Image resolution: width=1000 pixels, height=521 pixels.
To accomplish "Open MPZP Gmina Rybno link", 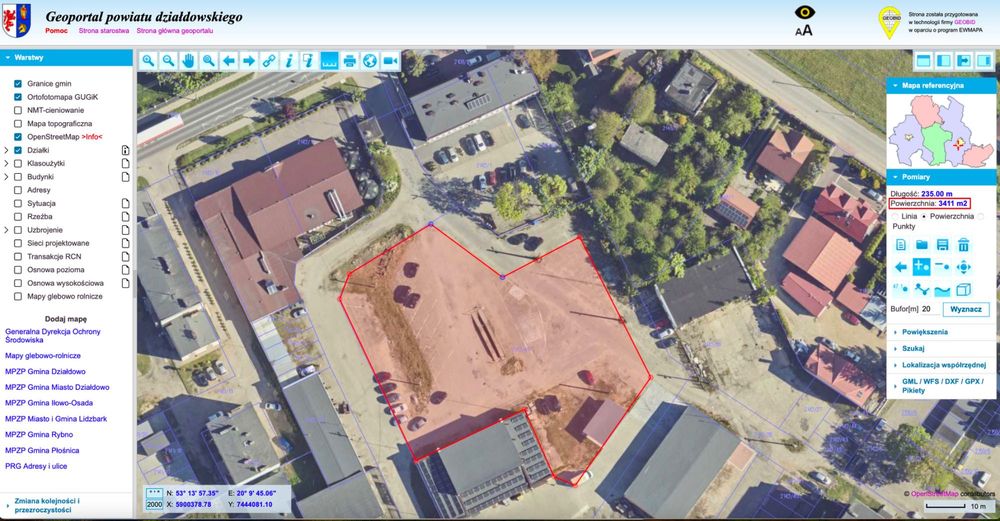I will pos(39,434).
